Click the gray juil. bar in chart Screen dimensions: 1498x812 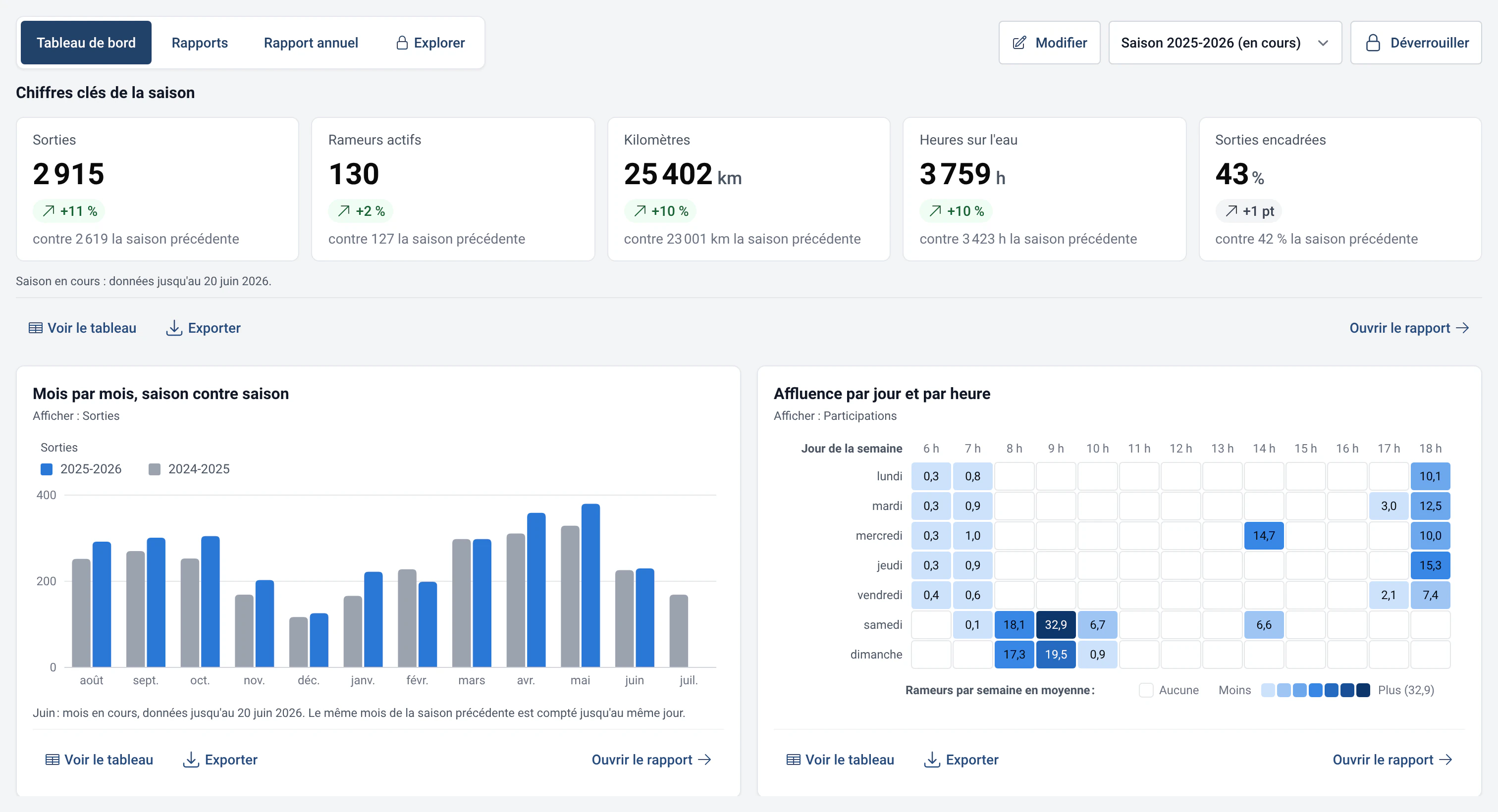point(679,631)
